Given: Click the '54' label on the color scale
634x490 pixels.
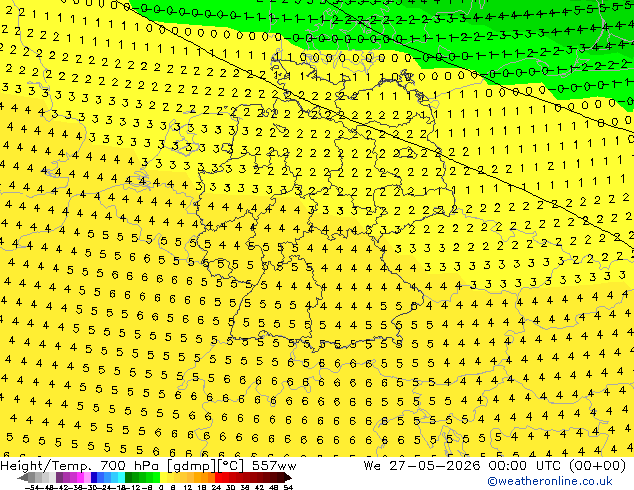Looking at the screenshot, I should pos(288,488).
